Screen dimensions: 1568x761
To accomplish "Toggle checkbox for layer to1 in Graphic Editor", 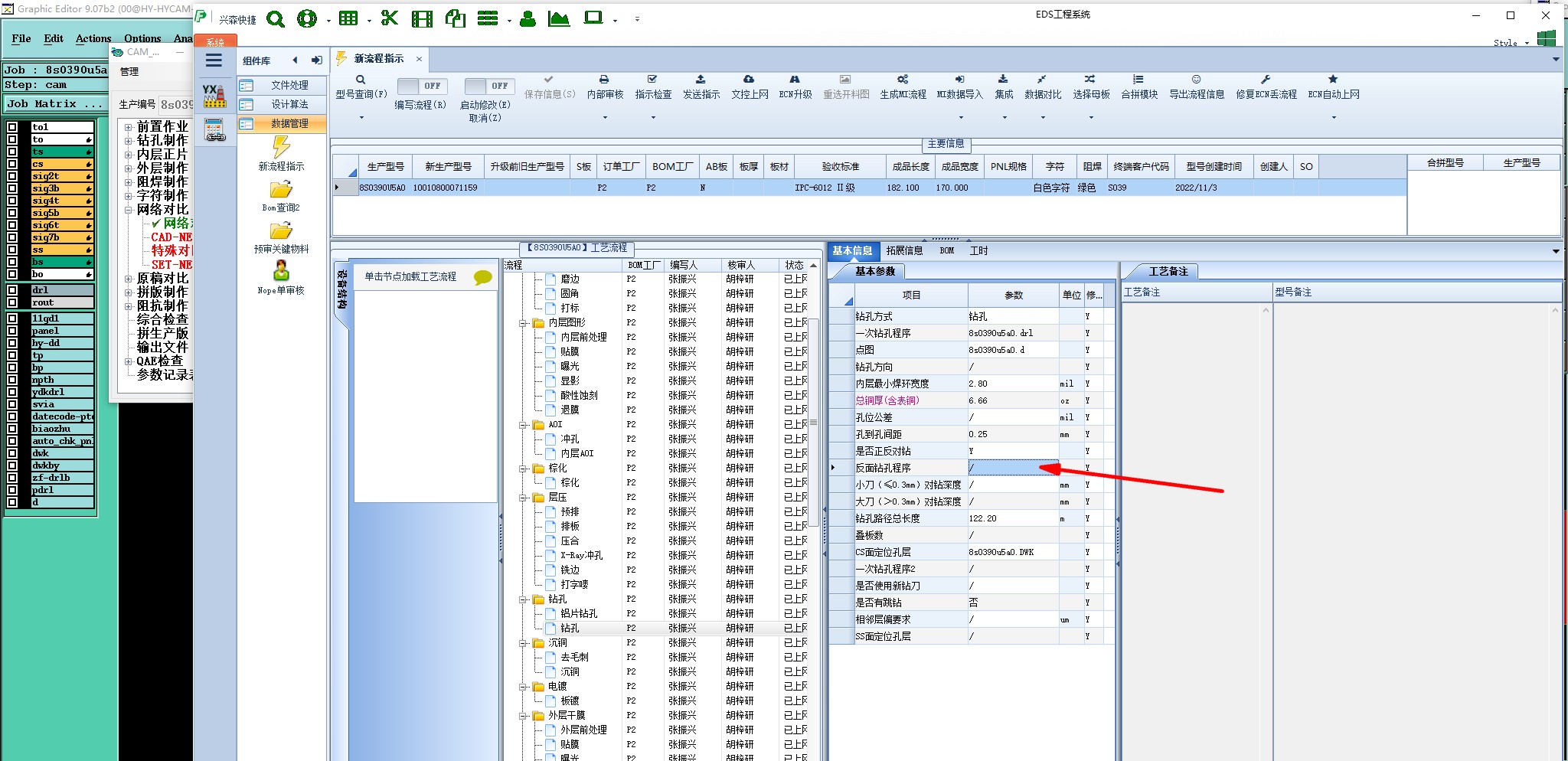I will [12, 127].
